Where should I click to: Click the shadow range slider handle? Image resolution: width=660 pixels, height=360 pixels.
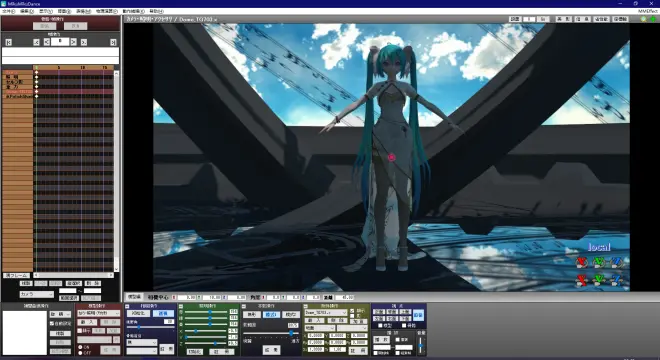pyautogui.click(x=291, y=333)
